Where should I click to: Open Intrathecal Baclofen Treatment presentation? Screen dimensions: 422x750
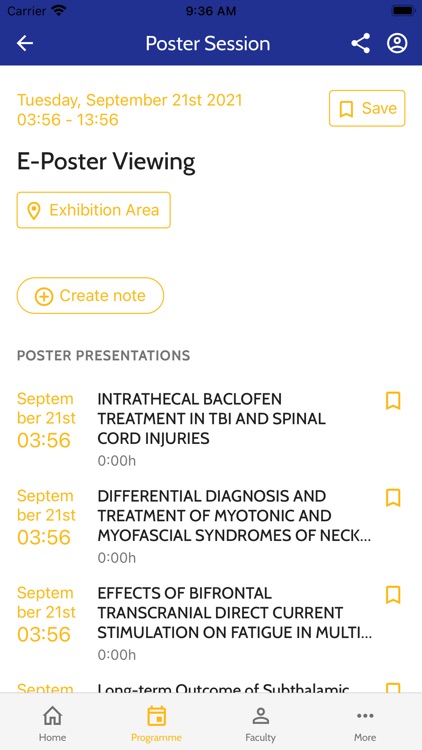click(211, 428)
